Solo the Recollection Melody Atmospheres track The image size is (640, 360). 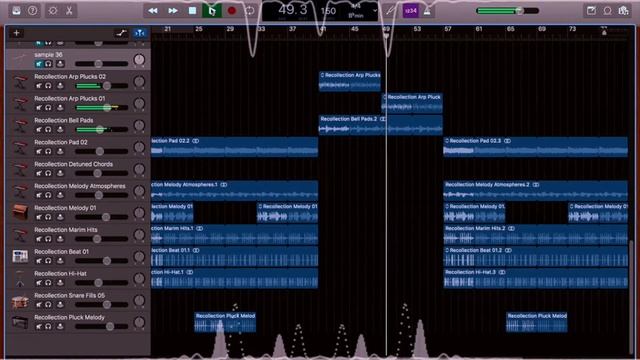pos(48,195)
